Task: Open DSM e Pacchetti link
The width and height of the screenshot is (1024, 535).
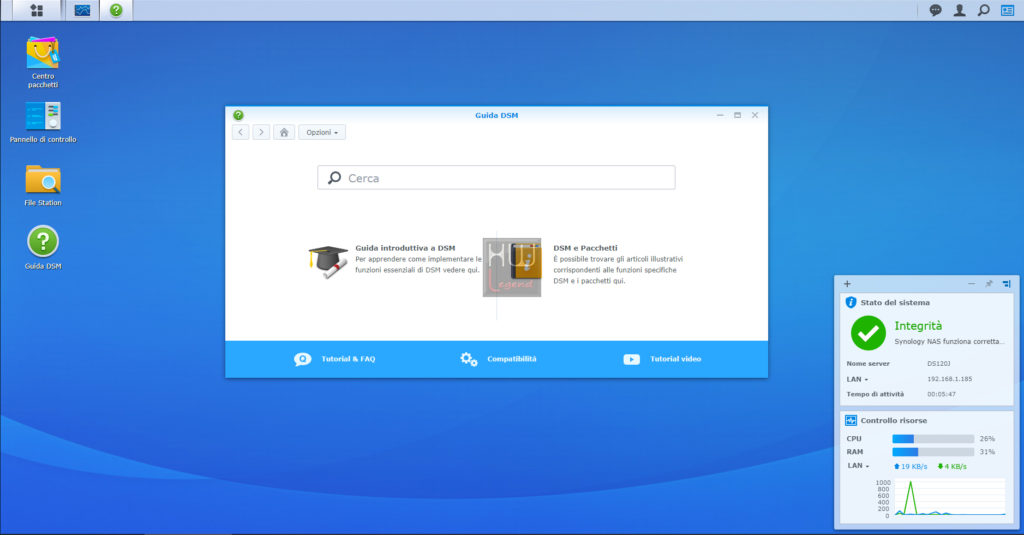Action: tap(585, 248)
